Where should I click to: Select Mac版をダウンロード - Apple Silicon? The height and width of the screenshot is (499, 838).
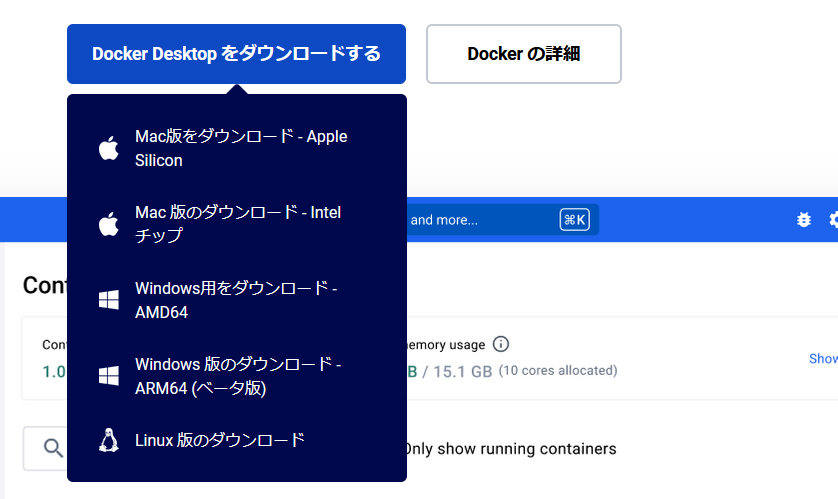[x=241, y=148]
